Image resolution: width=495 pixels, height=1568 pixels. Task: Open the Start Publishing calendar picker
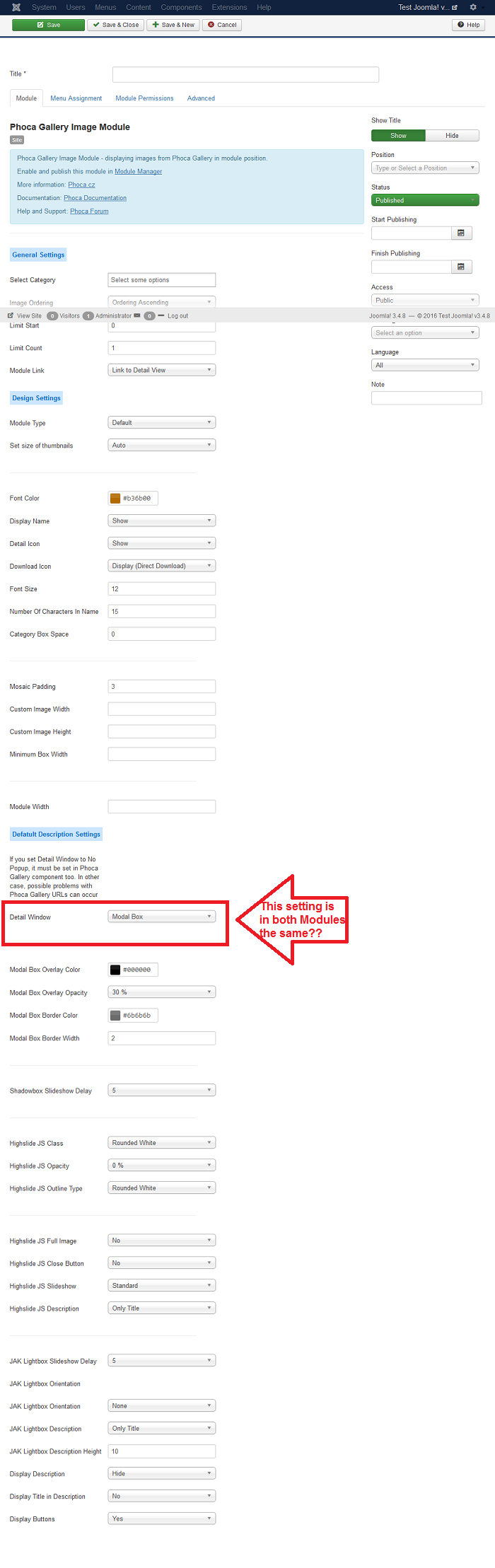point(461,233)
